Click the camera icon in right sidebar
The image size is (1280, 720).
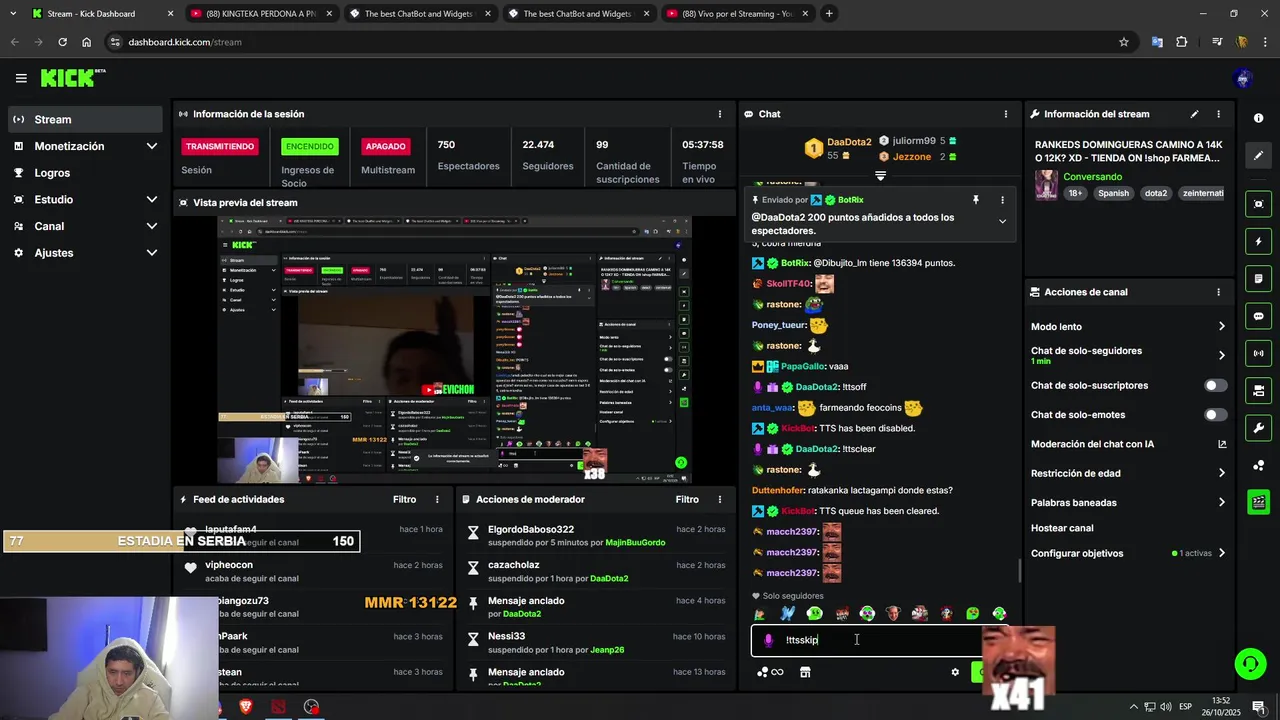coord(1258,390)
